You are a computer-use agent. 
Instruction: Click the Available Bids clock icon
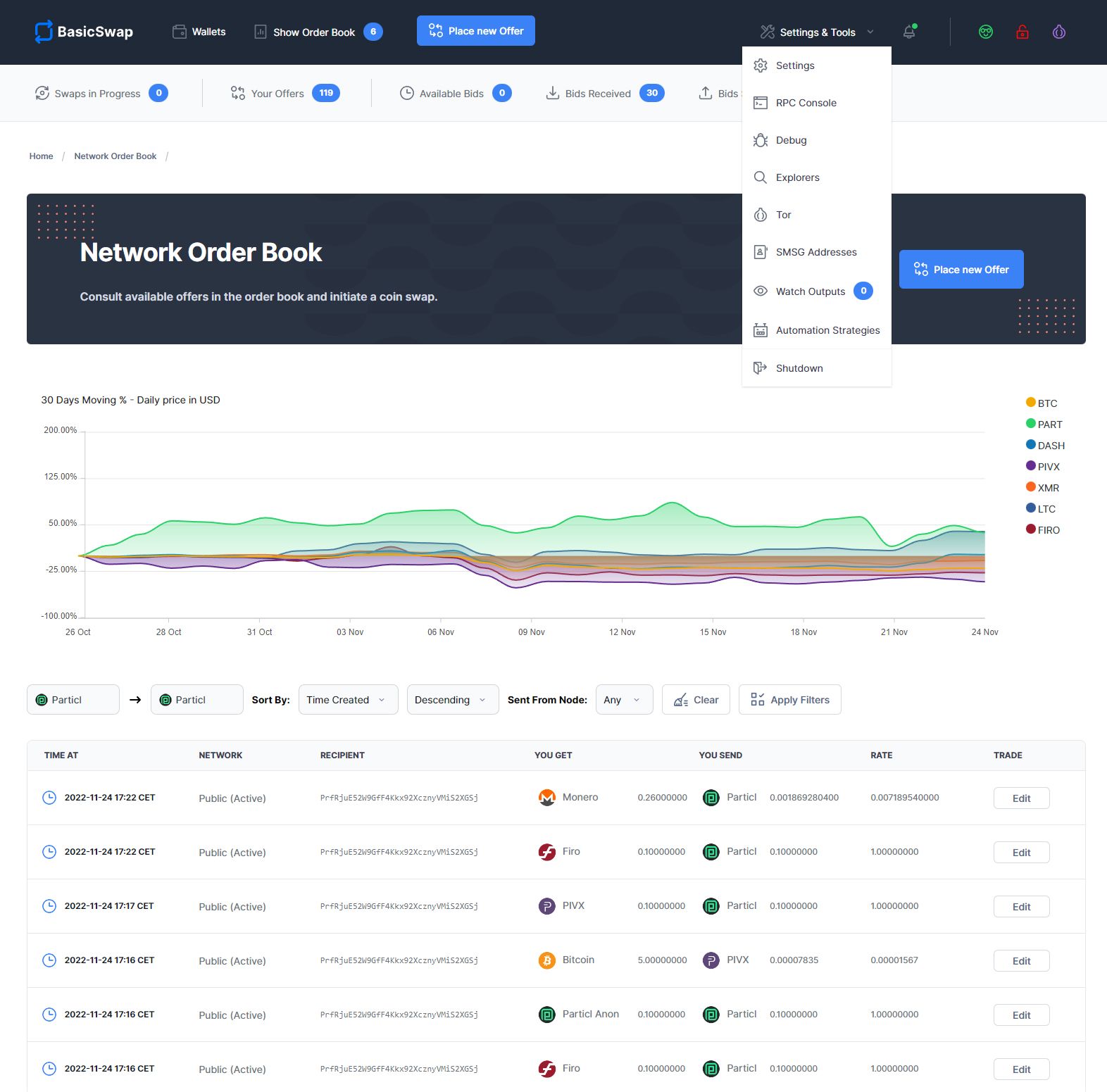coord(407,93)
